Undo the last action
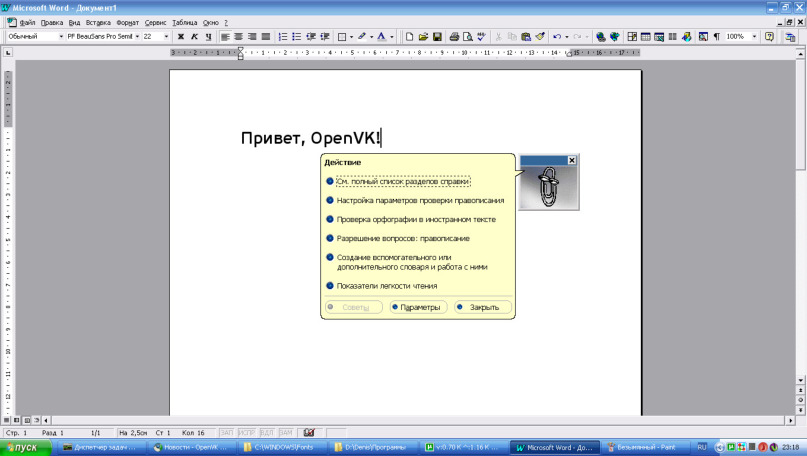 (557, 37)
